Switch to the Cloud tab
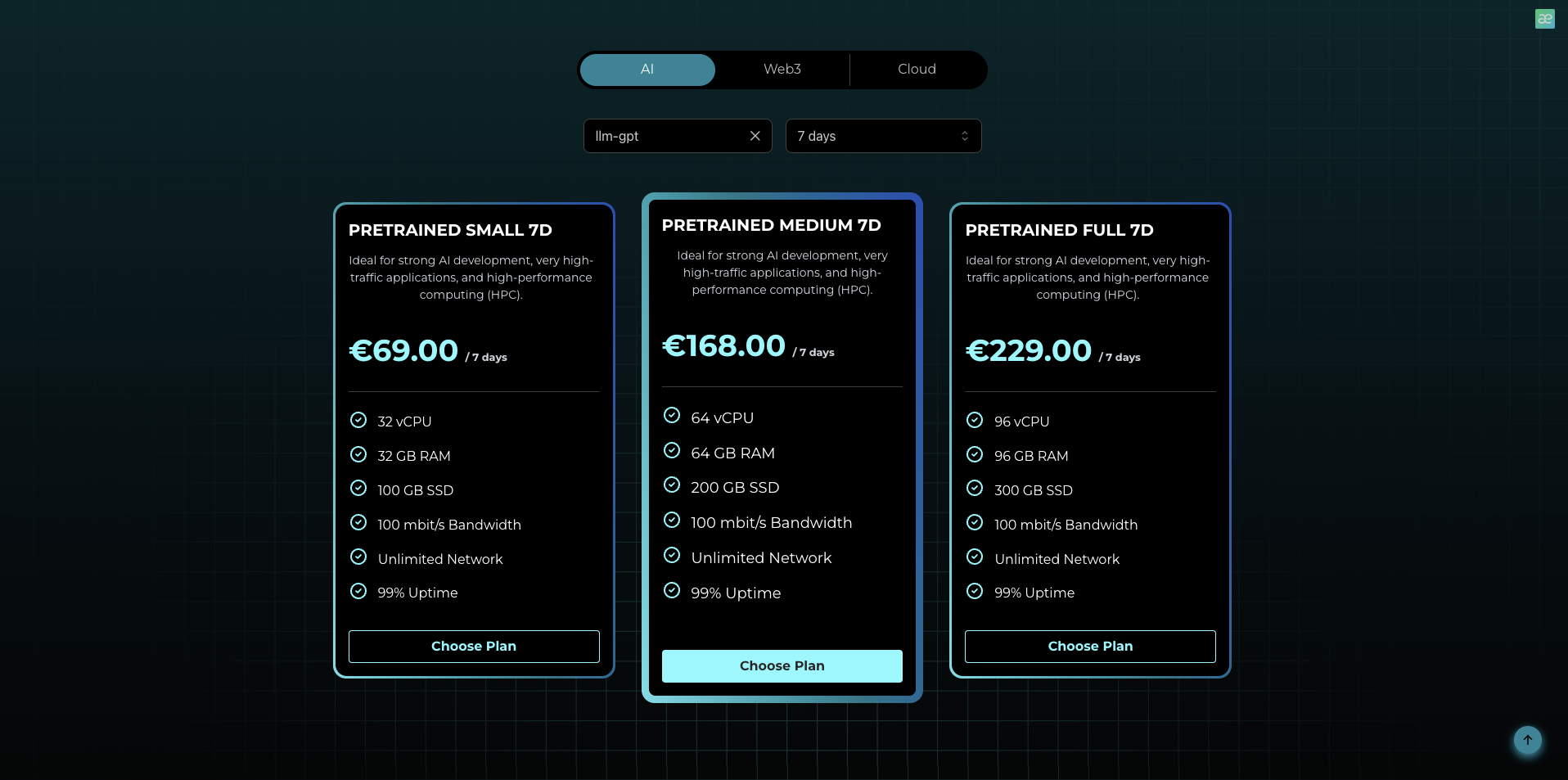Viewport: 1568px width, 780px height. (917, 70)
